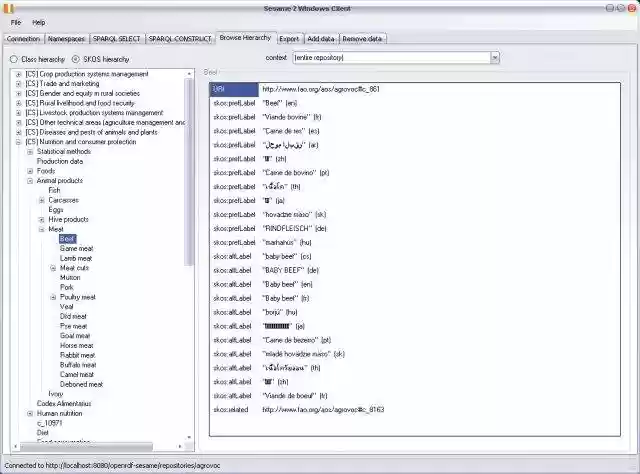
Task: Select Goat meat tree item
Action: [75, 336]
